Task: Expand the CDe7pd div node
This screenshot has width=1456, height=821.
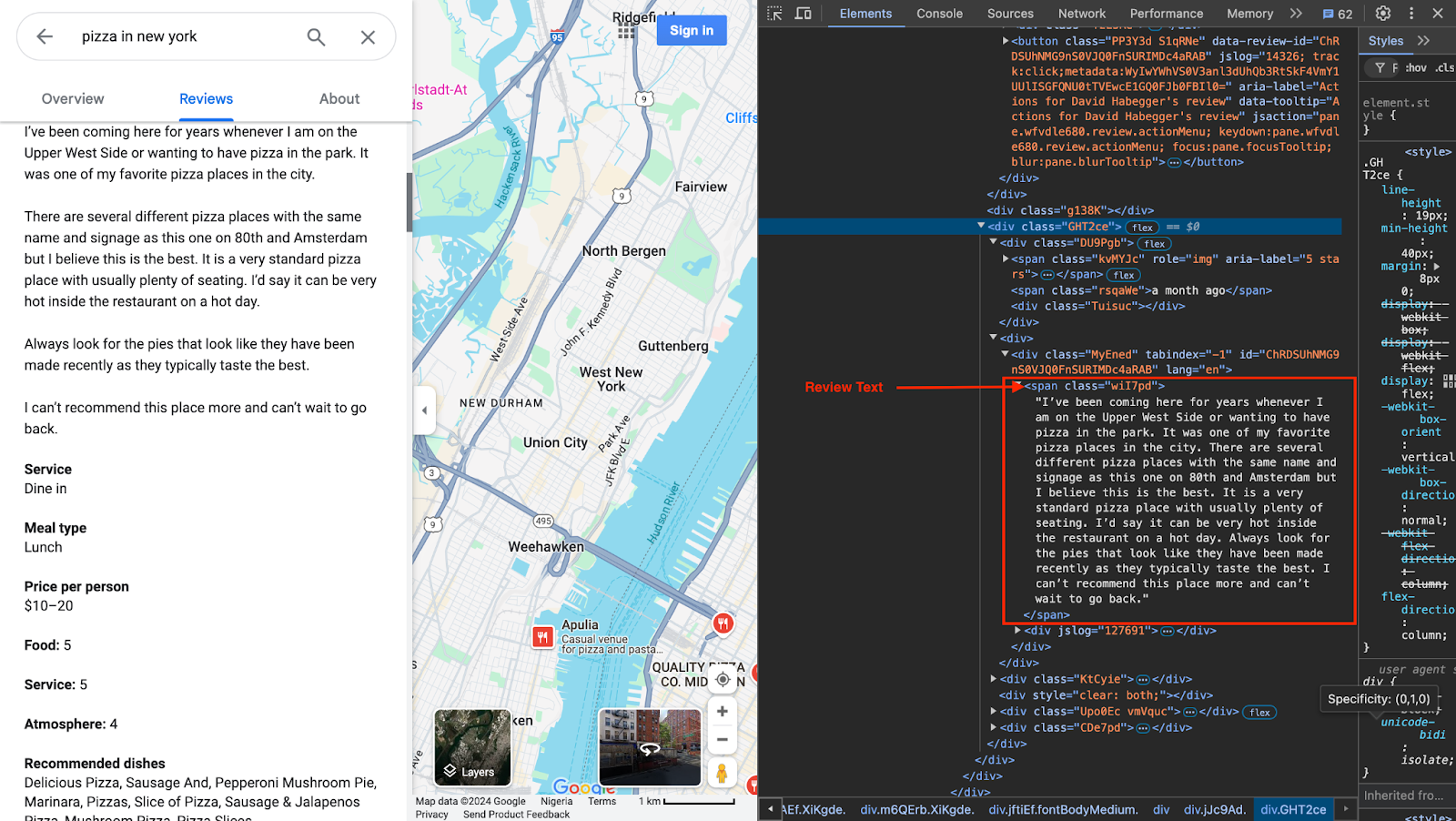Action: (994, 727)
